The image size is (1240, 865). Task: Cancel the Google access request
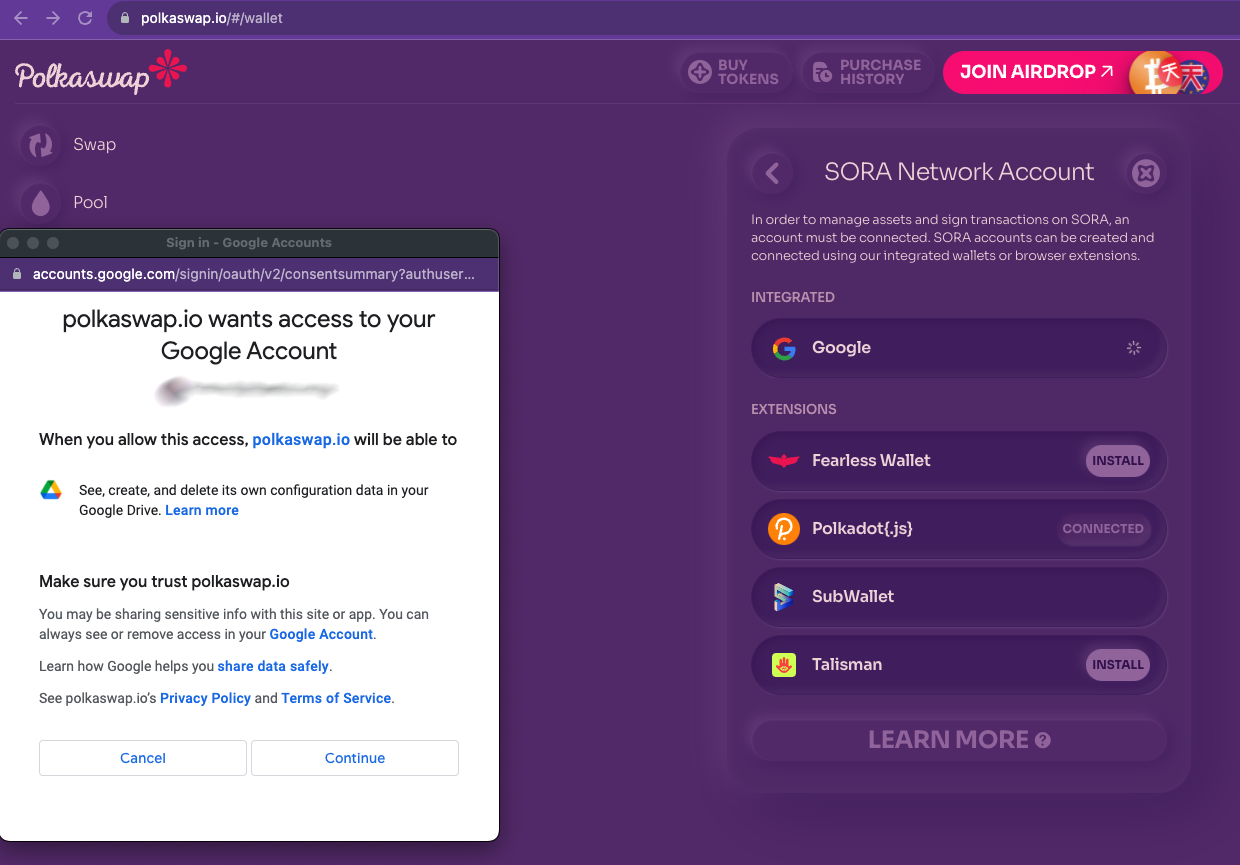(143, 758)
